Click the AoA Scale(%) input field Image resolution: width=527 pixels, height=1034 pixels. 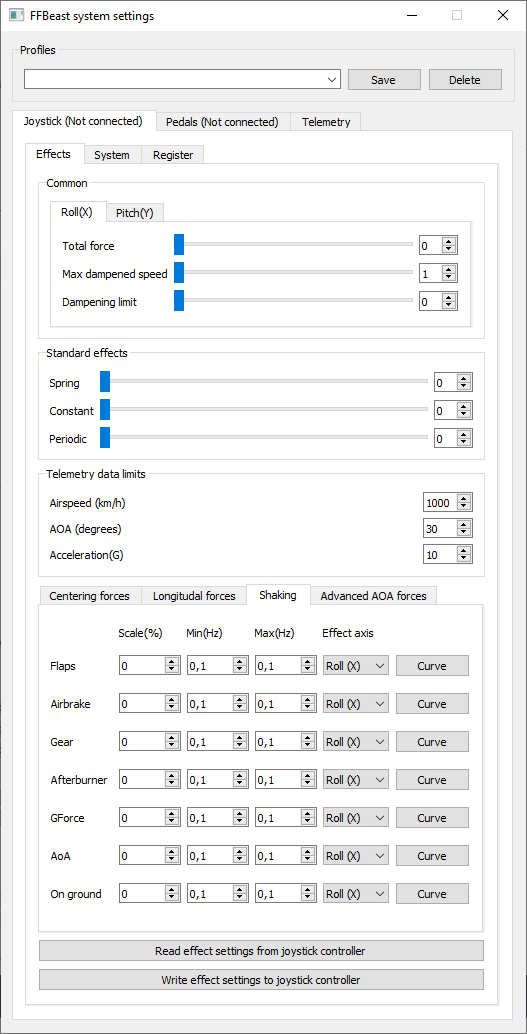(x=143, y=856)
